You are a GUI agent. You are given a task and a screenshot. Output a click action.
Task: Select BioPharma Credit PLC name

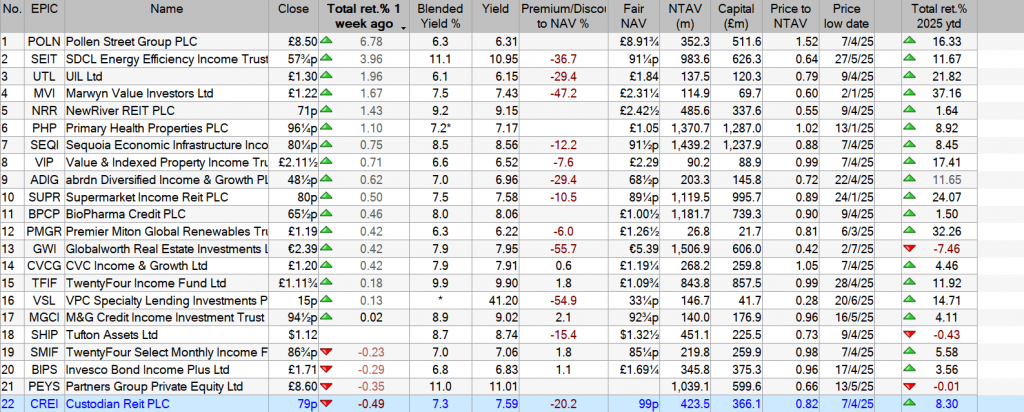126,214
